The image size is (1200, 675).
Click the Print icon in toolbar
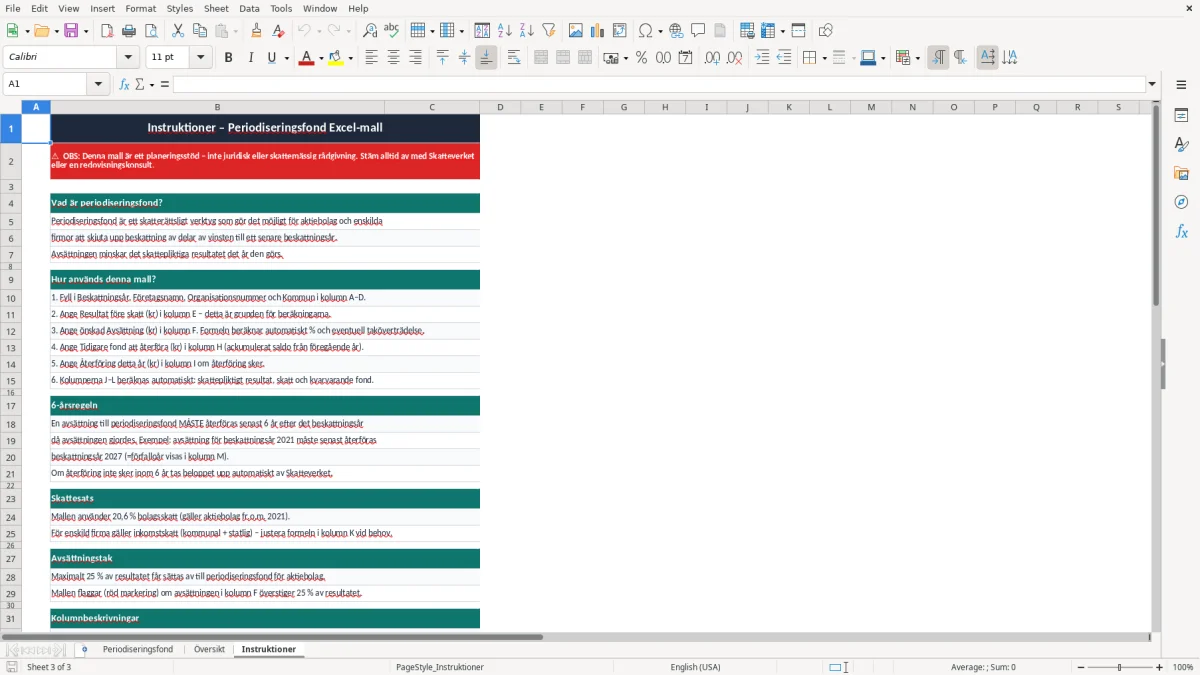pyautogui.click(x=129, y=31)
